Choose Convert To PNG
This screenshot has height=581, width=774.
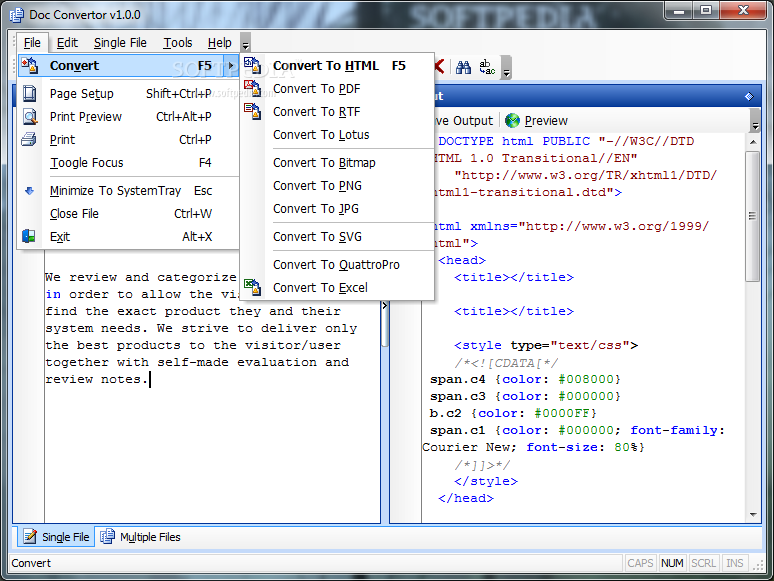click(x=337, y=186)
